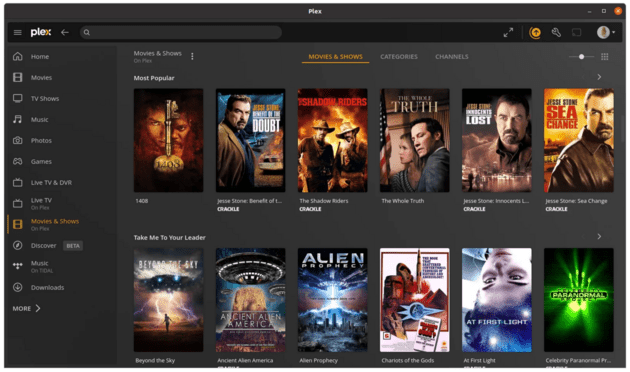This screenshot has width=630, height=372.
Task: Open Celebrity Paranormal Project poster
Action: [579, 300]
